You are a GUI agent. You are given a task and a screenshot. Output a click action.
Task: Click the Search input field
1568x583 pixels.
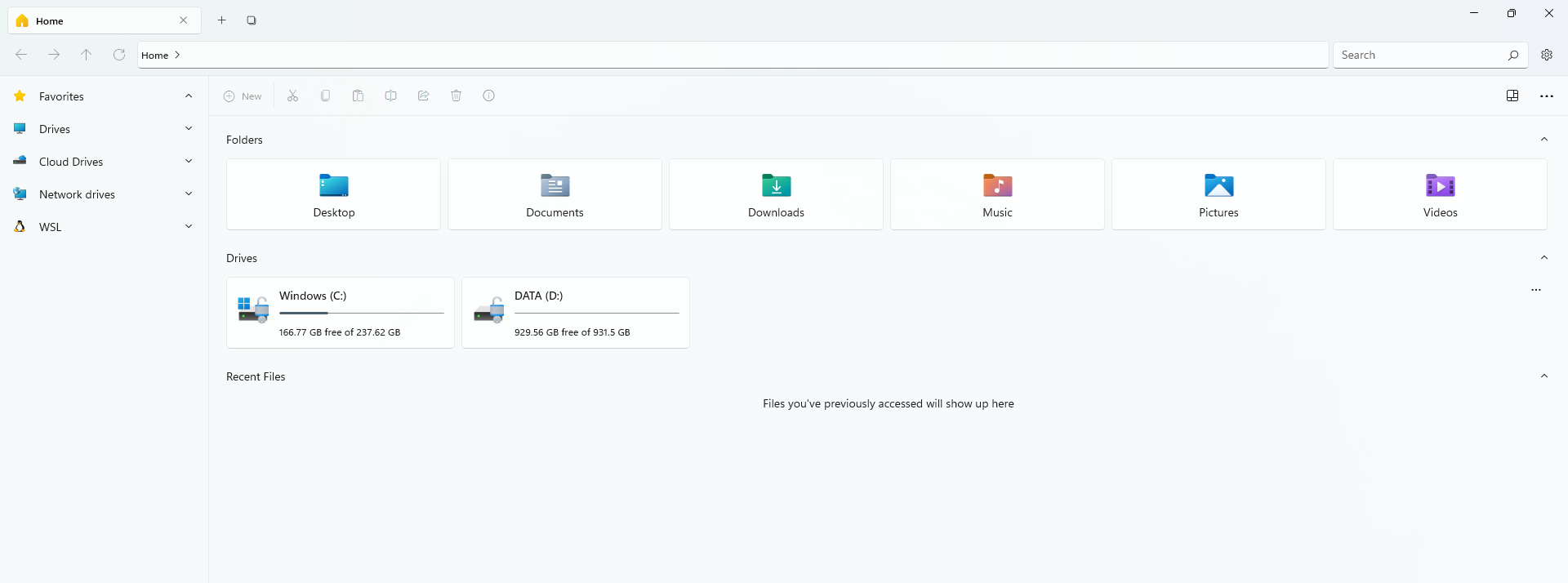click(x=1421, y=55)
